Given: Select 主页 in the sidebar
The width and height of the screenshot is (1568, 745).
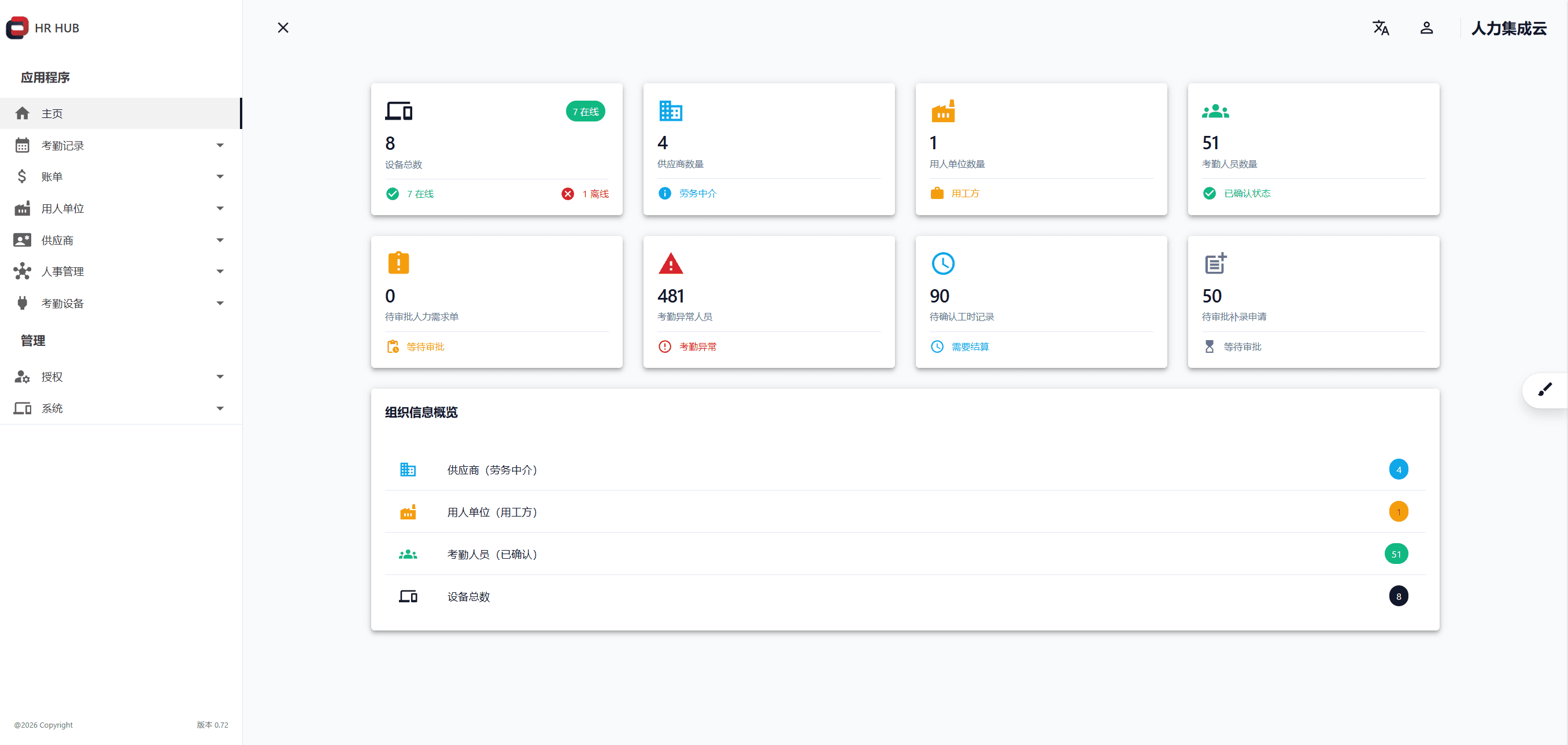Looking at the screenshot, I should (53, 114).
